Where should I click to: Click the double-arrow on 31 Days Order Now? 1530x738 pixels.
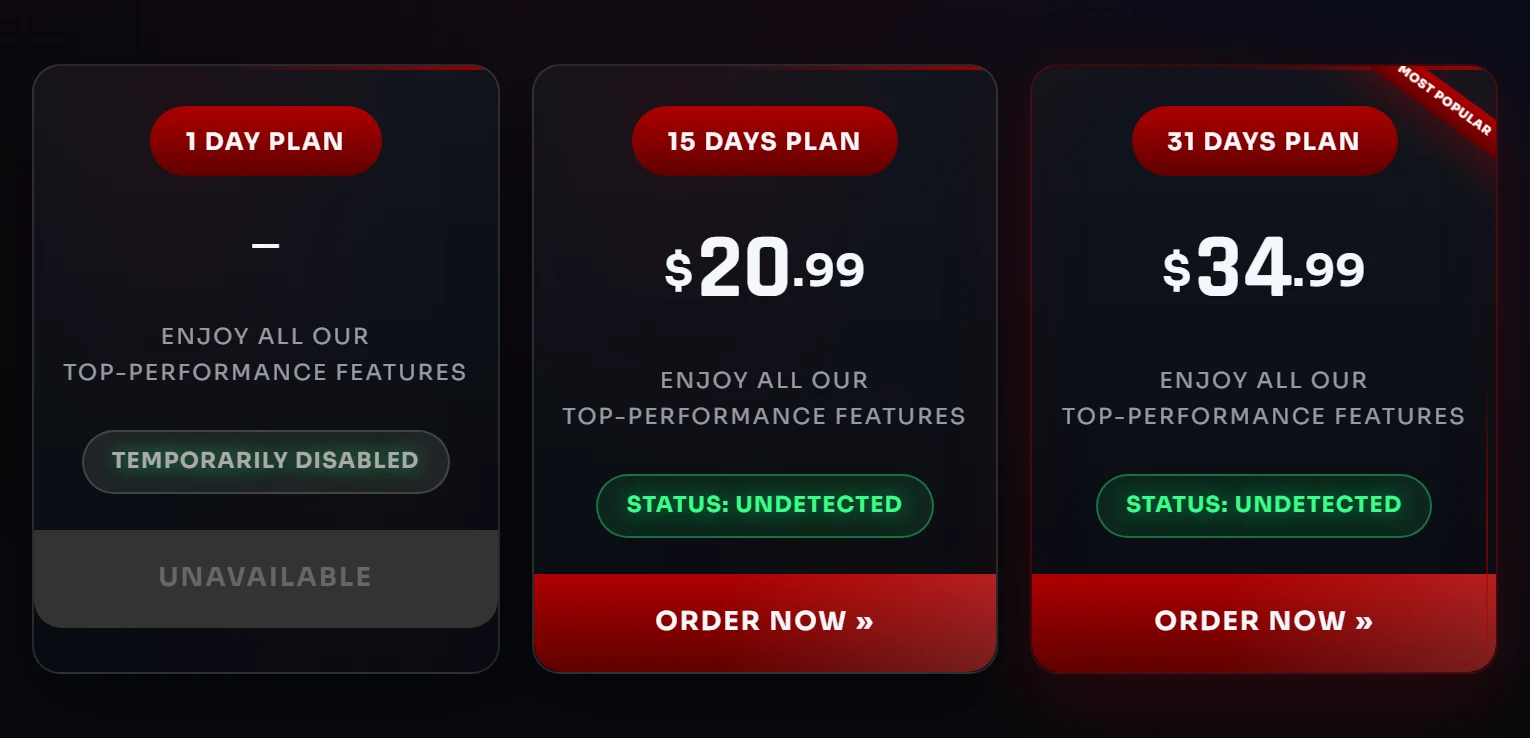pyautogui.click(x=1364, y=621)
